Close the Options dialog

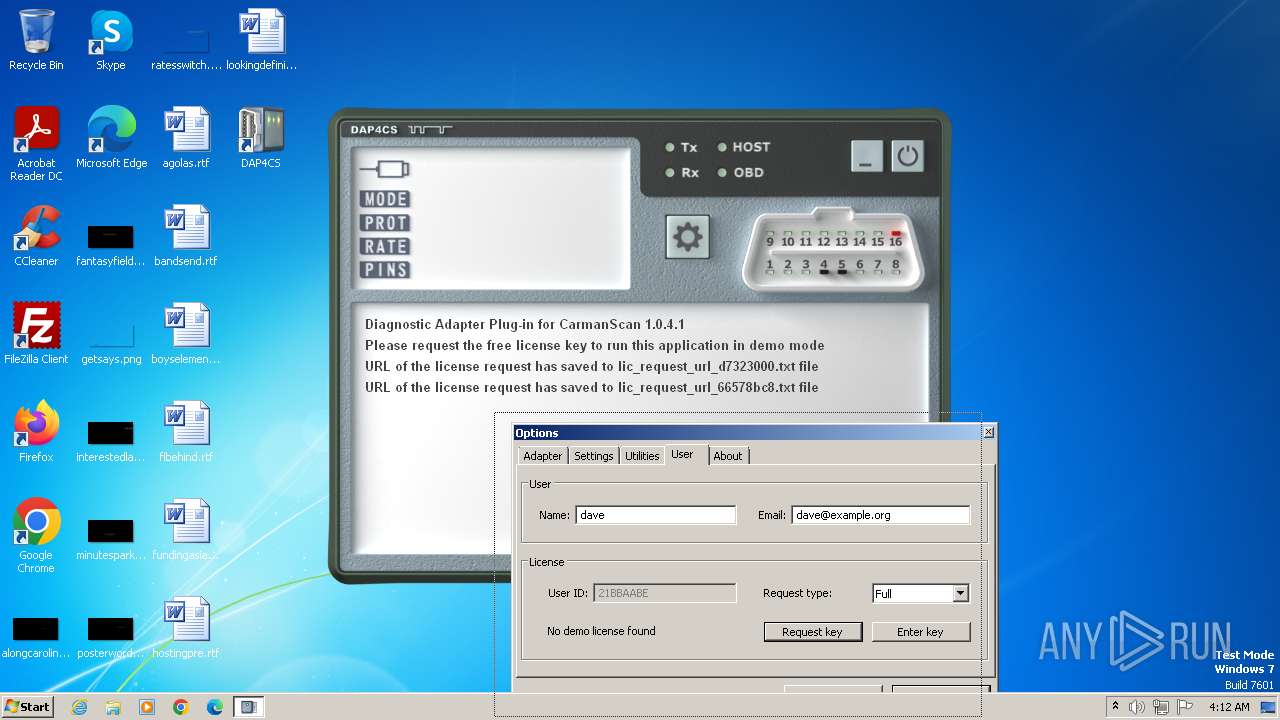click(989, 432)
